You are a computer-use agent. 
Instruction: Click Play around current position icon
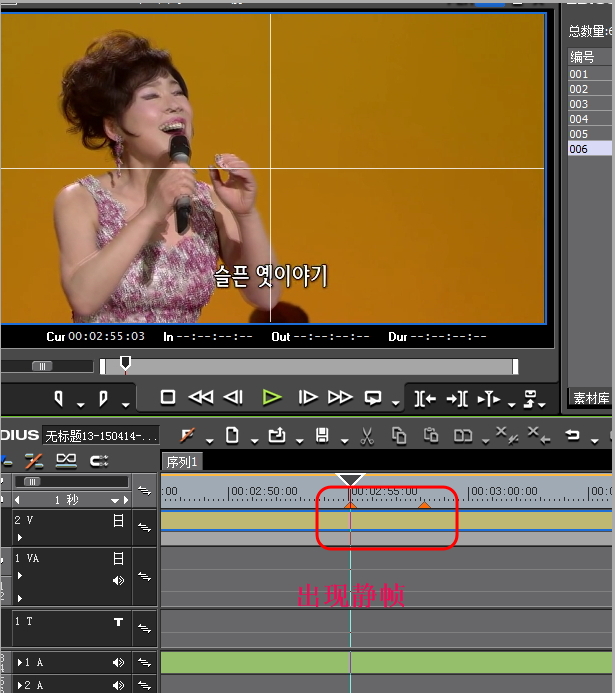coord(489,399)
